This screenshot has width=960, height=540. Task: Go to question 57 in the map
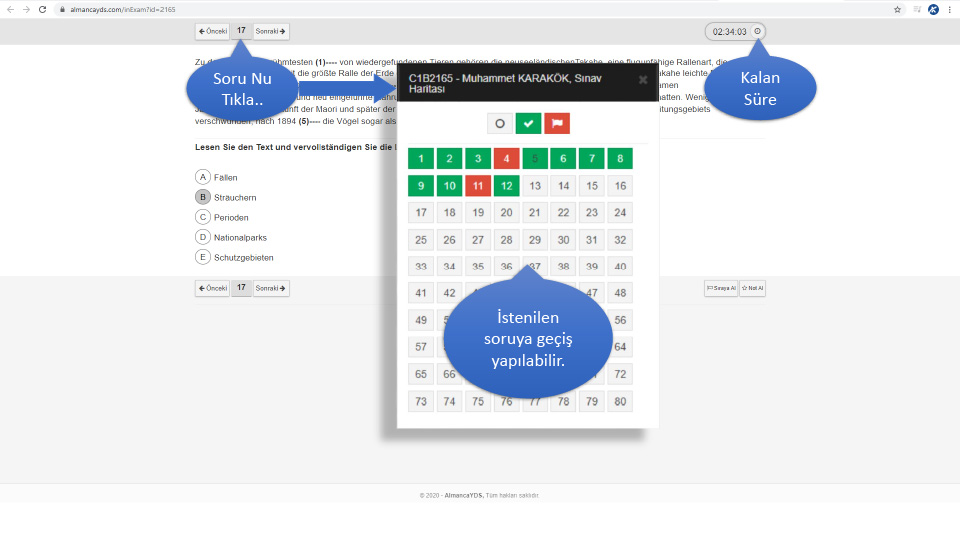point(421,347)
